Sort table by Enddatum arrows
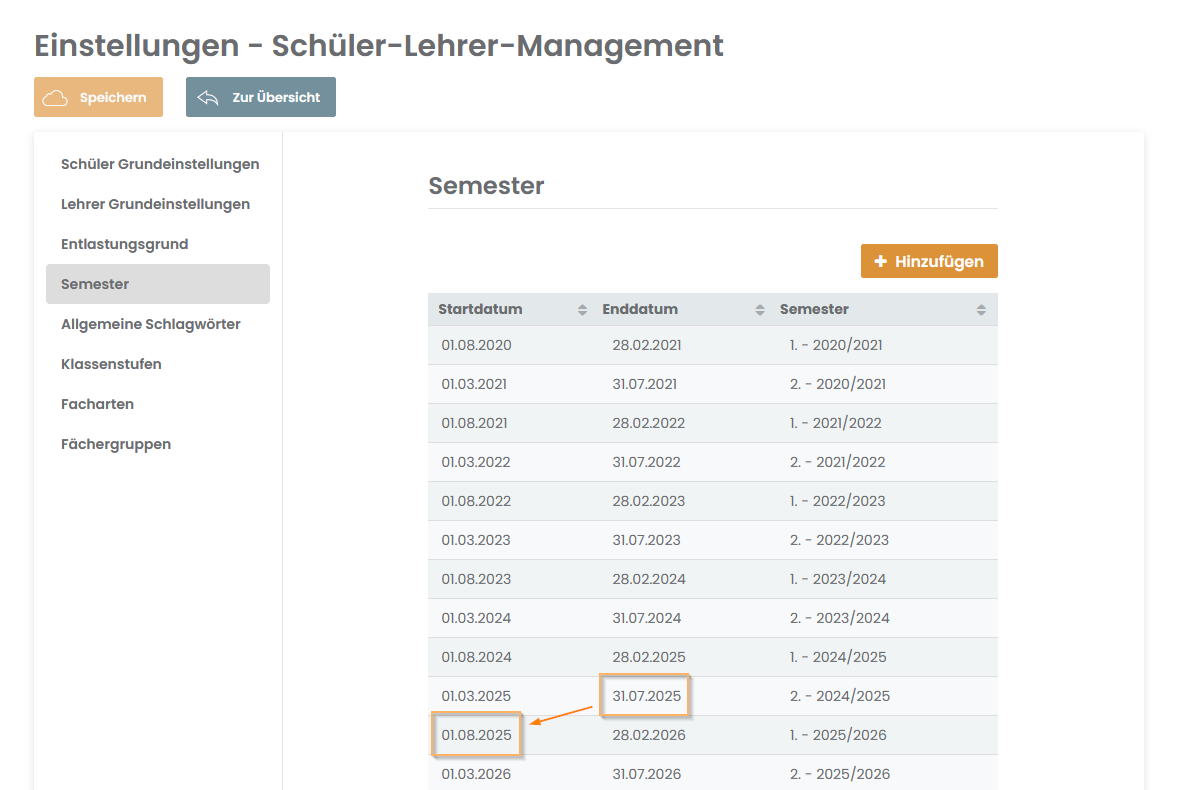Viewport: 1178px width, 790px height. click(760, 310)
